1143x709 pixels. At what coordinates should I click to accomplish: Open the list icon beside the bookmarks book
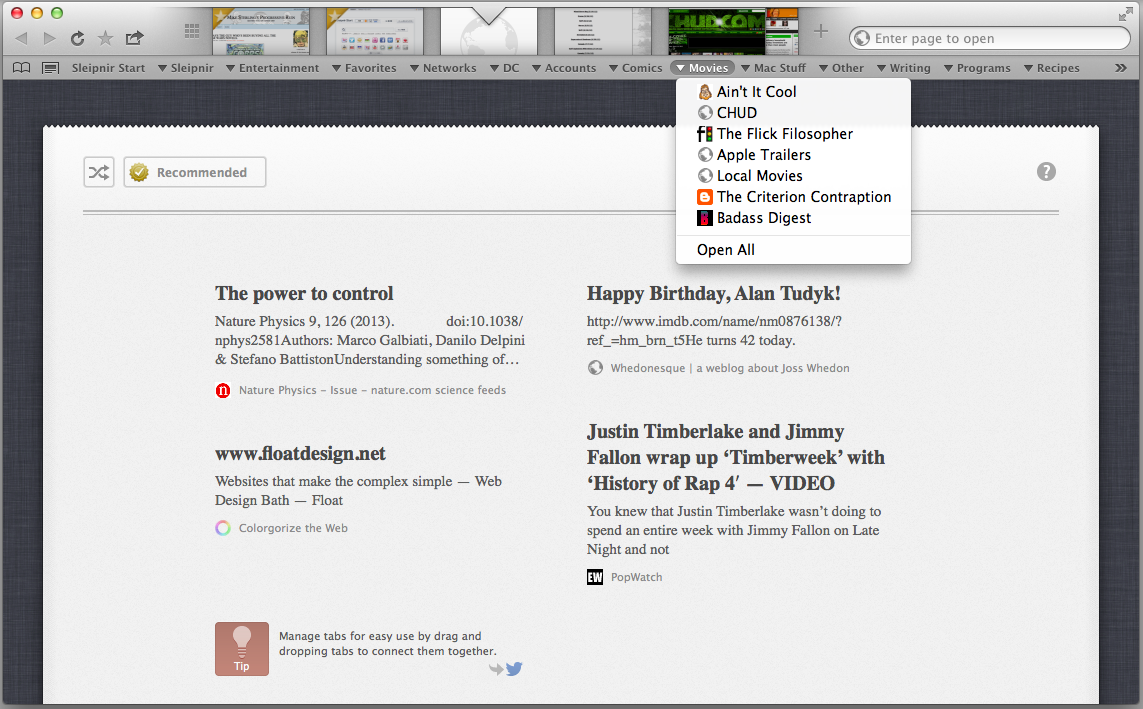click(50, 68)
